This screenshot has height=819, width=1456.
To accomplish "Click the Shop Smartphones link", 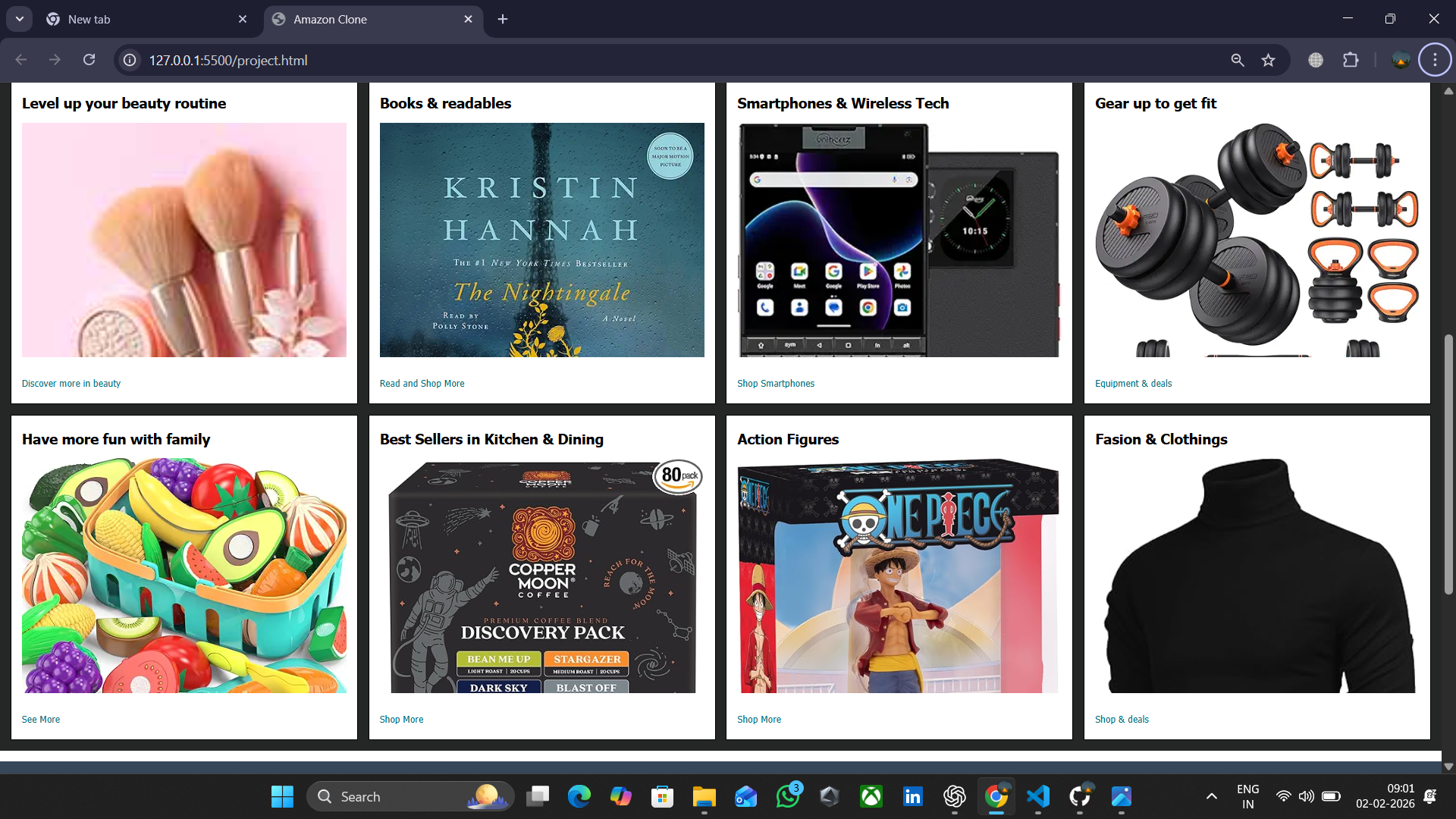I will (775, 384).
